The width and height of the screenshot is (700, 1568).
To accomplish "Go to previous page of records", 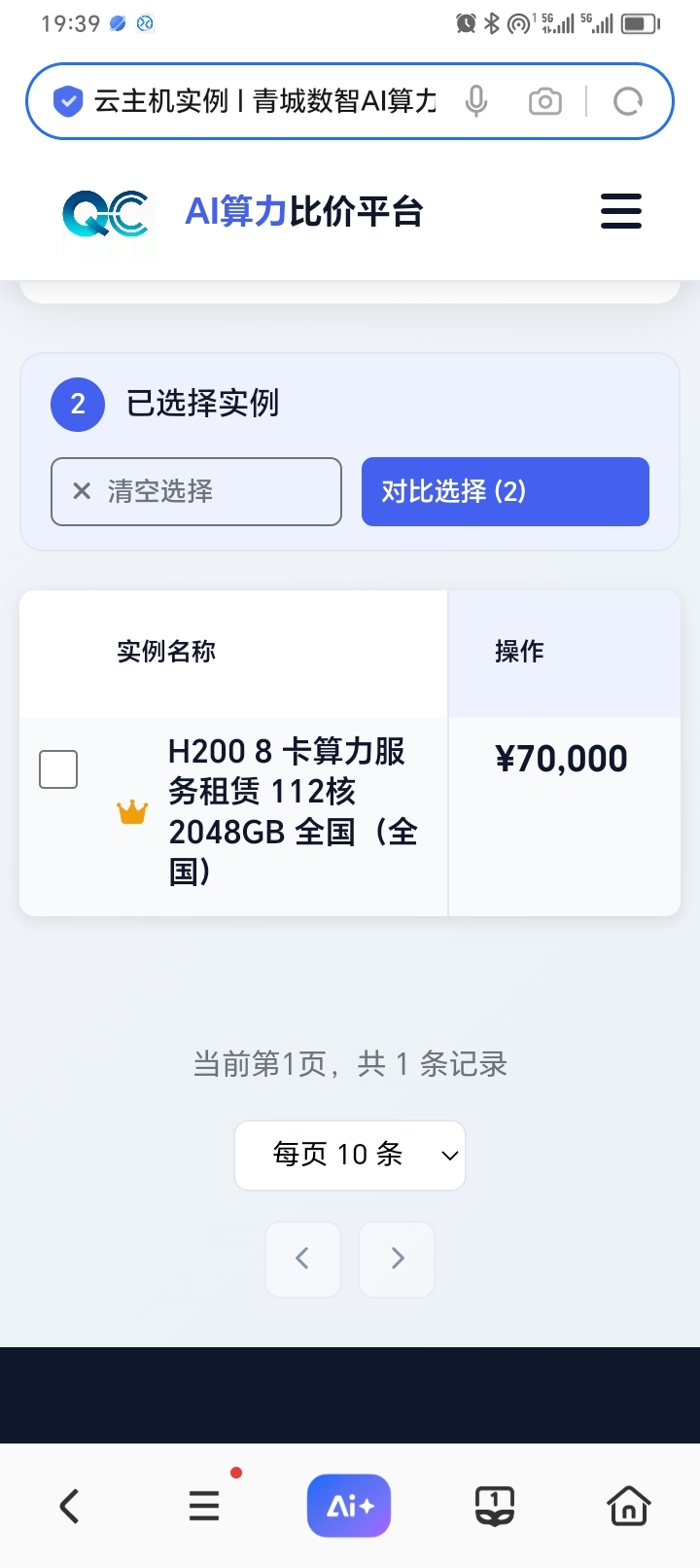I will click(x=303, y=1259).
